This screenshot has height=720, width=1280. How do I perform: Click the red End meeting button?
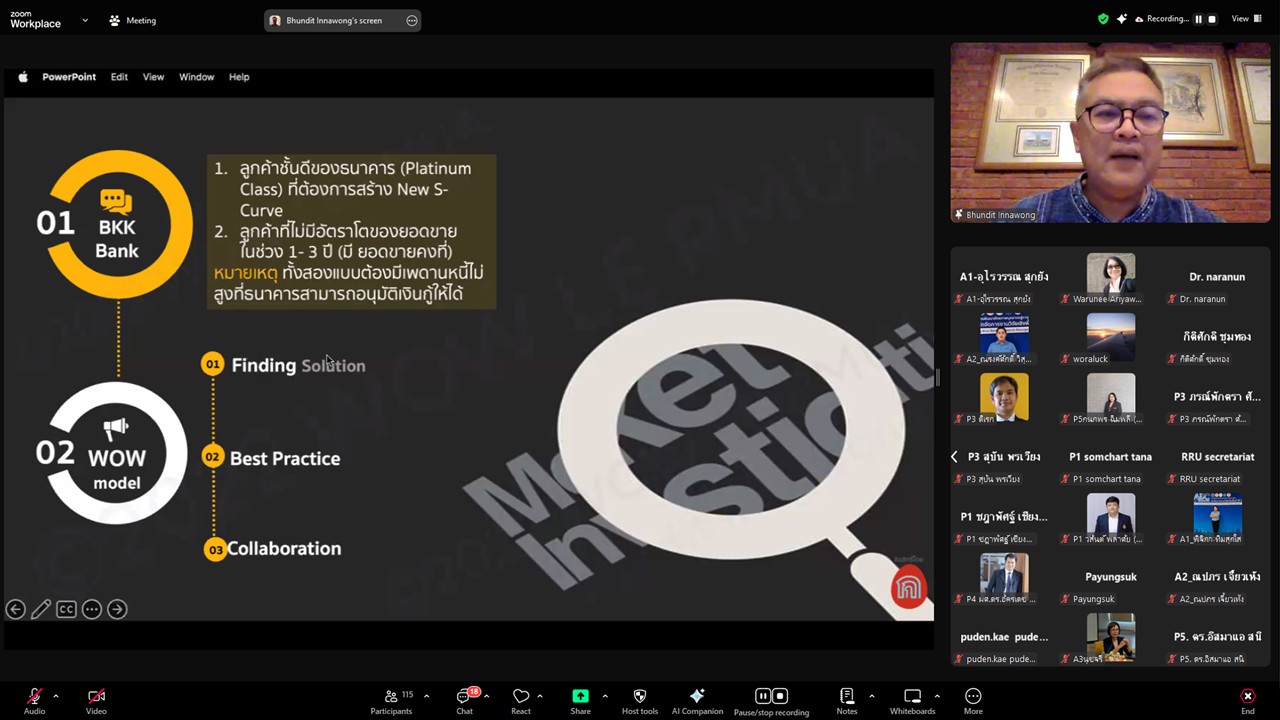[1247, 701]
